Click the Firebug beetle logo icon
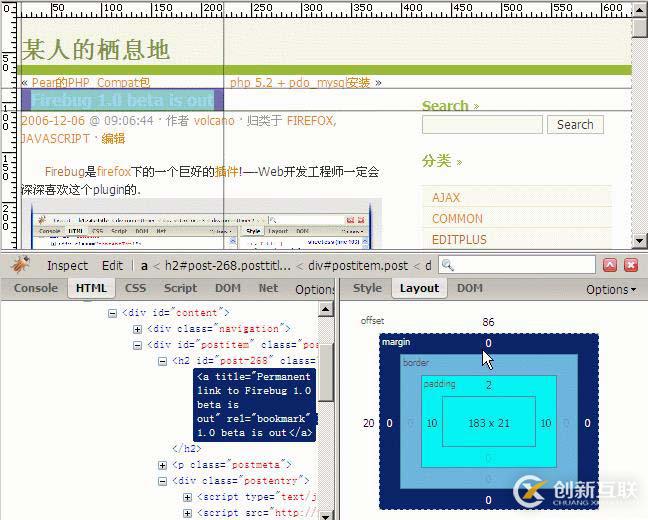 pyautogui.click(x=20, y=265)
